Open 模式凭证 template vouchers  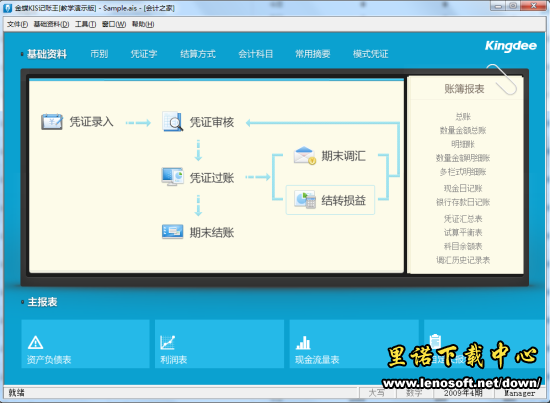(370, 54)
